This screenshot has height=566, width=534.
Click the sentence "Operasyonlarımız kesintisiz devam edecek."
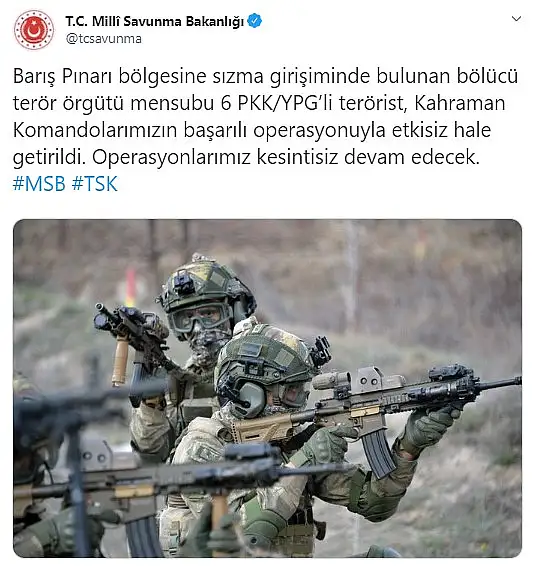click(286, 157)
